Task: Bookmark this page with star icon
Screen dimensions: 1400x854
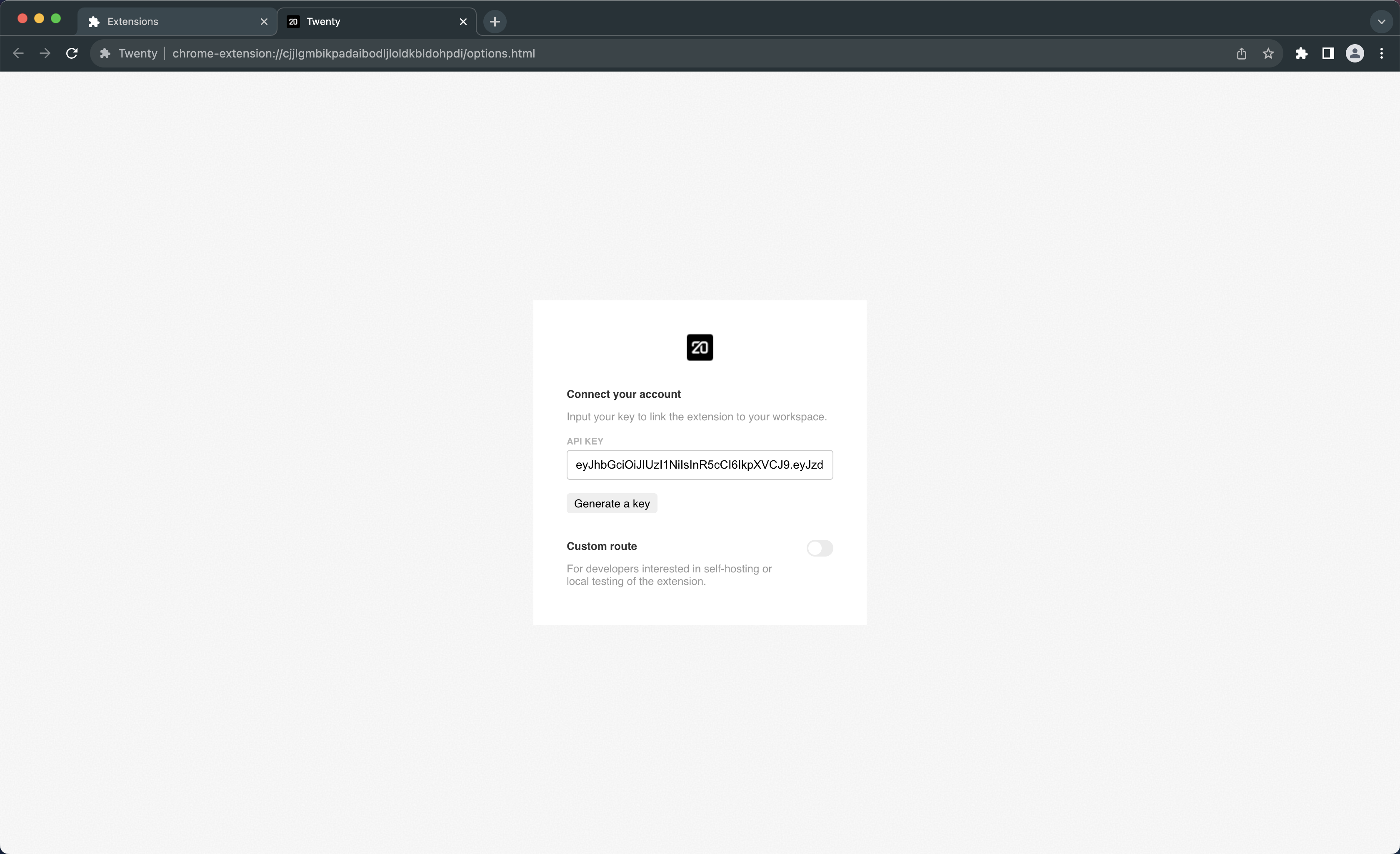Action: coord(1267,53)
